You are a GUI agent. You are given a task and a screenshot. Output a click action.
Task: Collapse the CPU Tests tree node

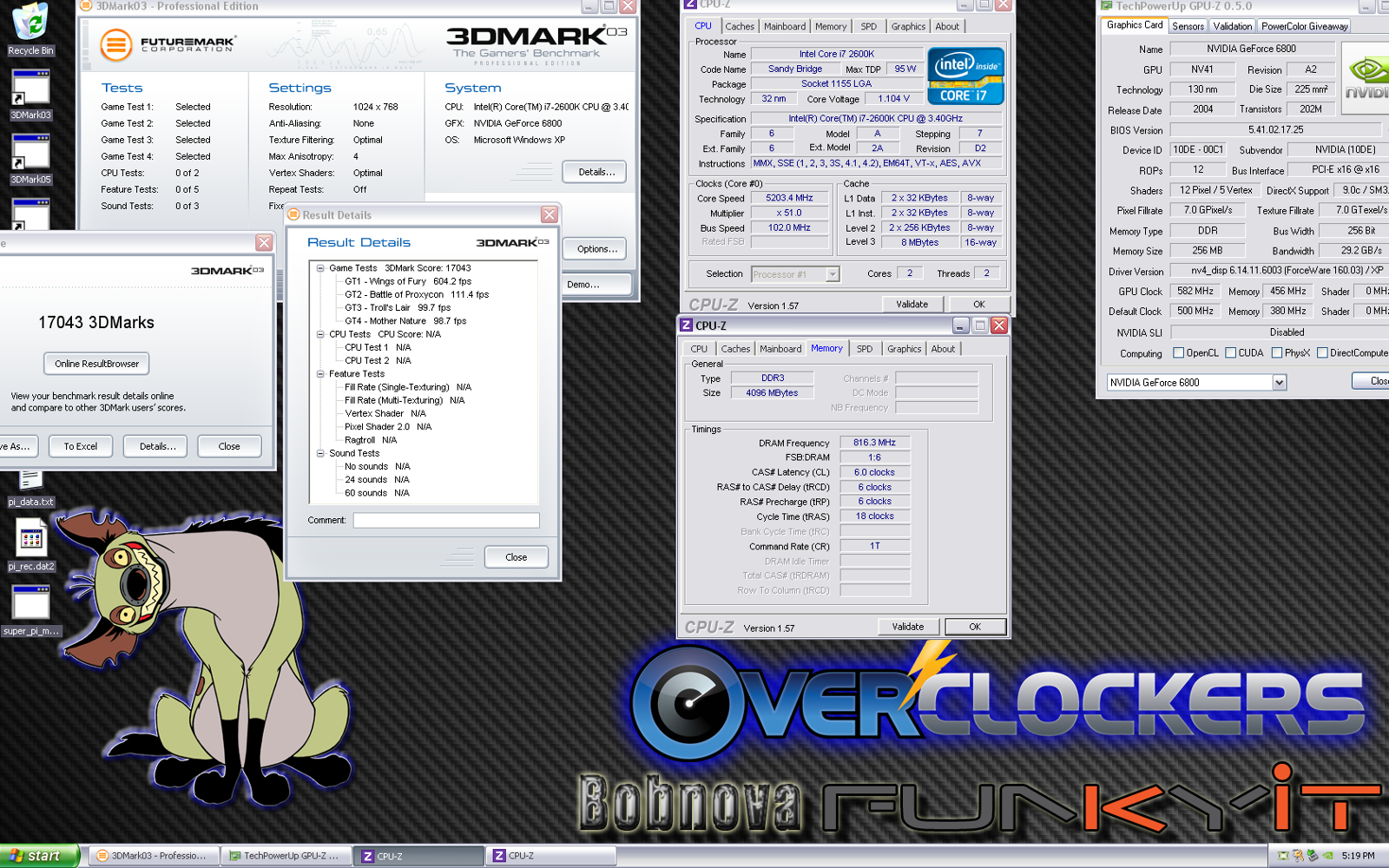click(320, 334)
